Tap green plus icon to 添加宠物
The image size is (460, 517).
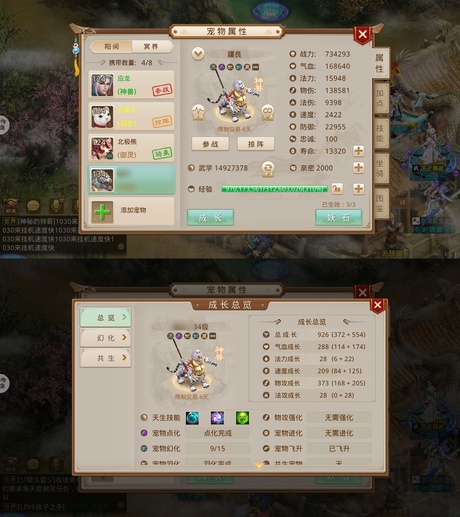point(102,211)
